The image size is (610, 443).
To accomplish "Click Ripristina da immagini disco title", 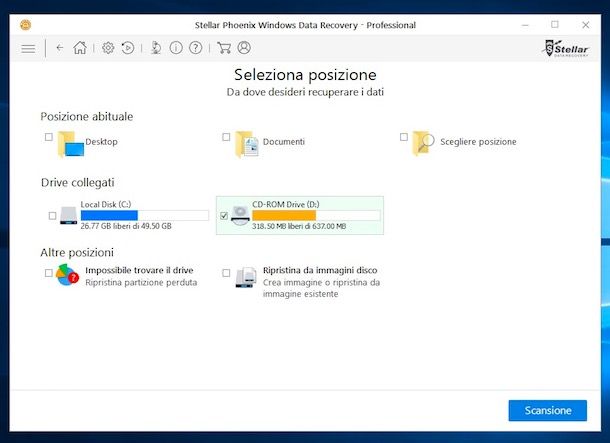I will click(320, 270).
